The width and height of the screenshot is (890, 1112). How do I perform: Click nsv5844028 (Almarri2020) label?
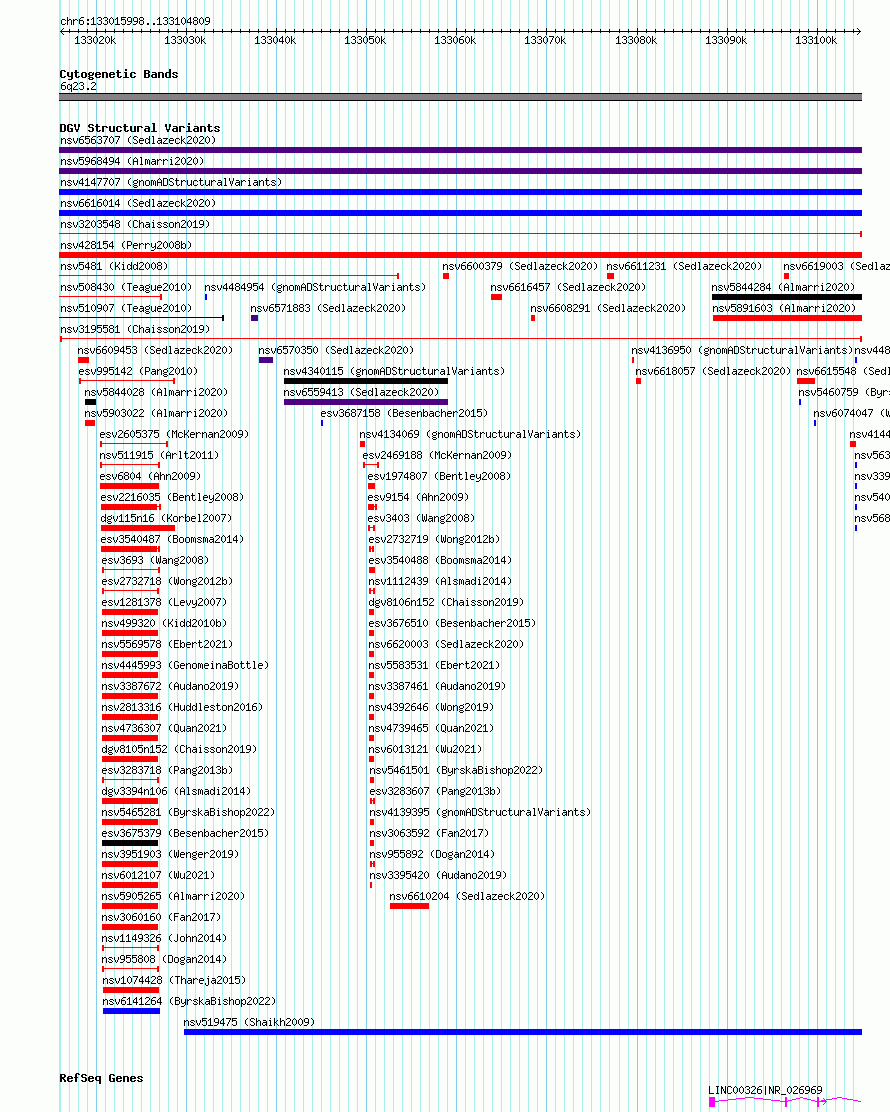click(156, 392)
